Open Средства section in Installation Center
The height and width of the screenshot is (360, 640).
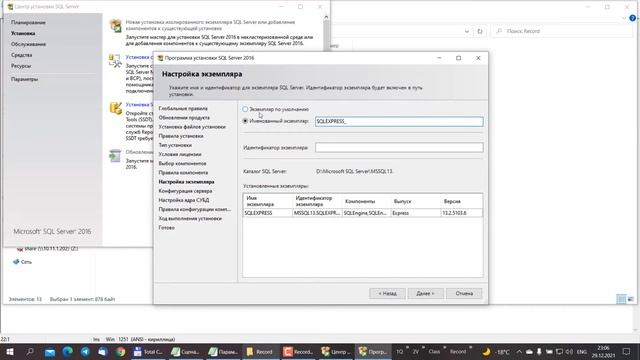(x=21, y=55)
